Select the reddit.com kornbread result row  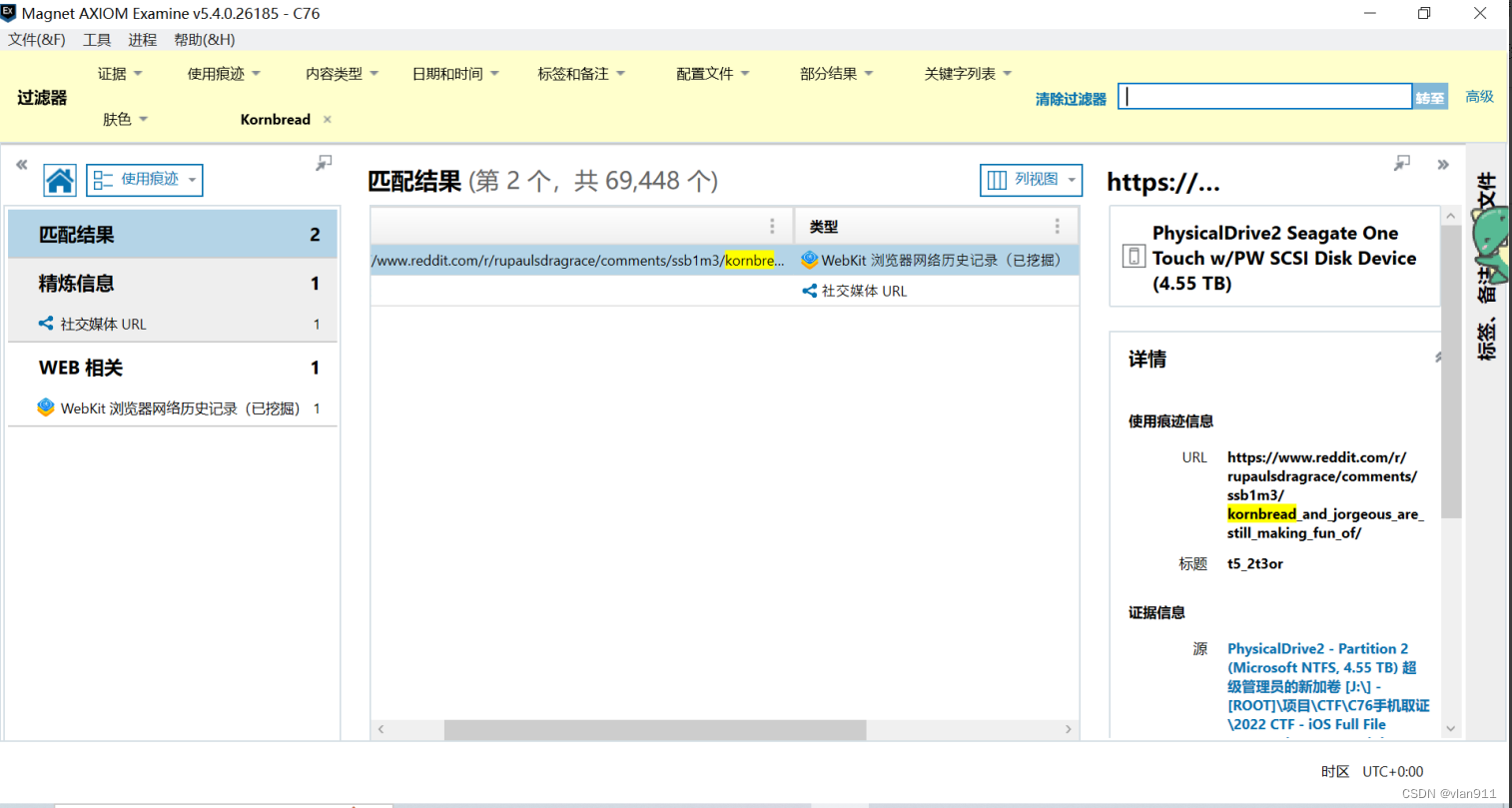tap(725, 260)
